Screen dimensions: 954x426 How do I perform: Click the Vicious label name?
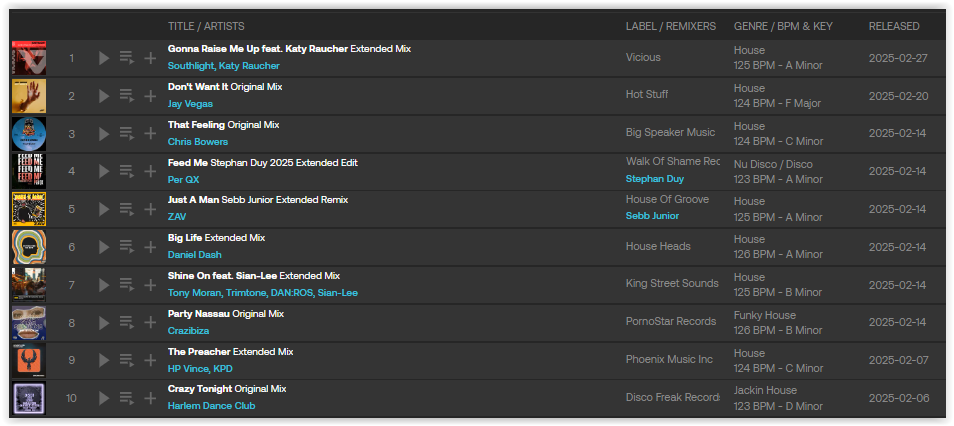click(643, 57)
